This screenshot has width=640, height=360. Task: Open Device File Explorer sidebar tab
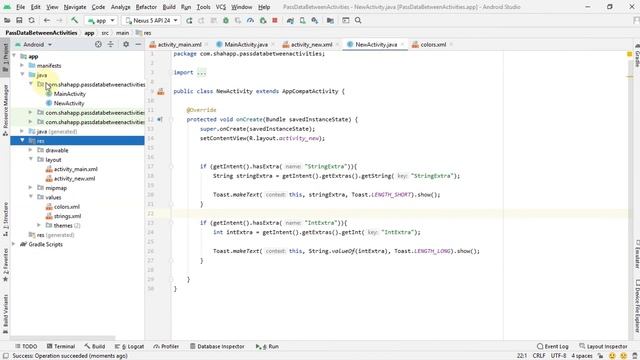click(x=636, y=305)
